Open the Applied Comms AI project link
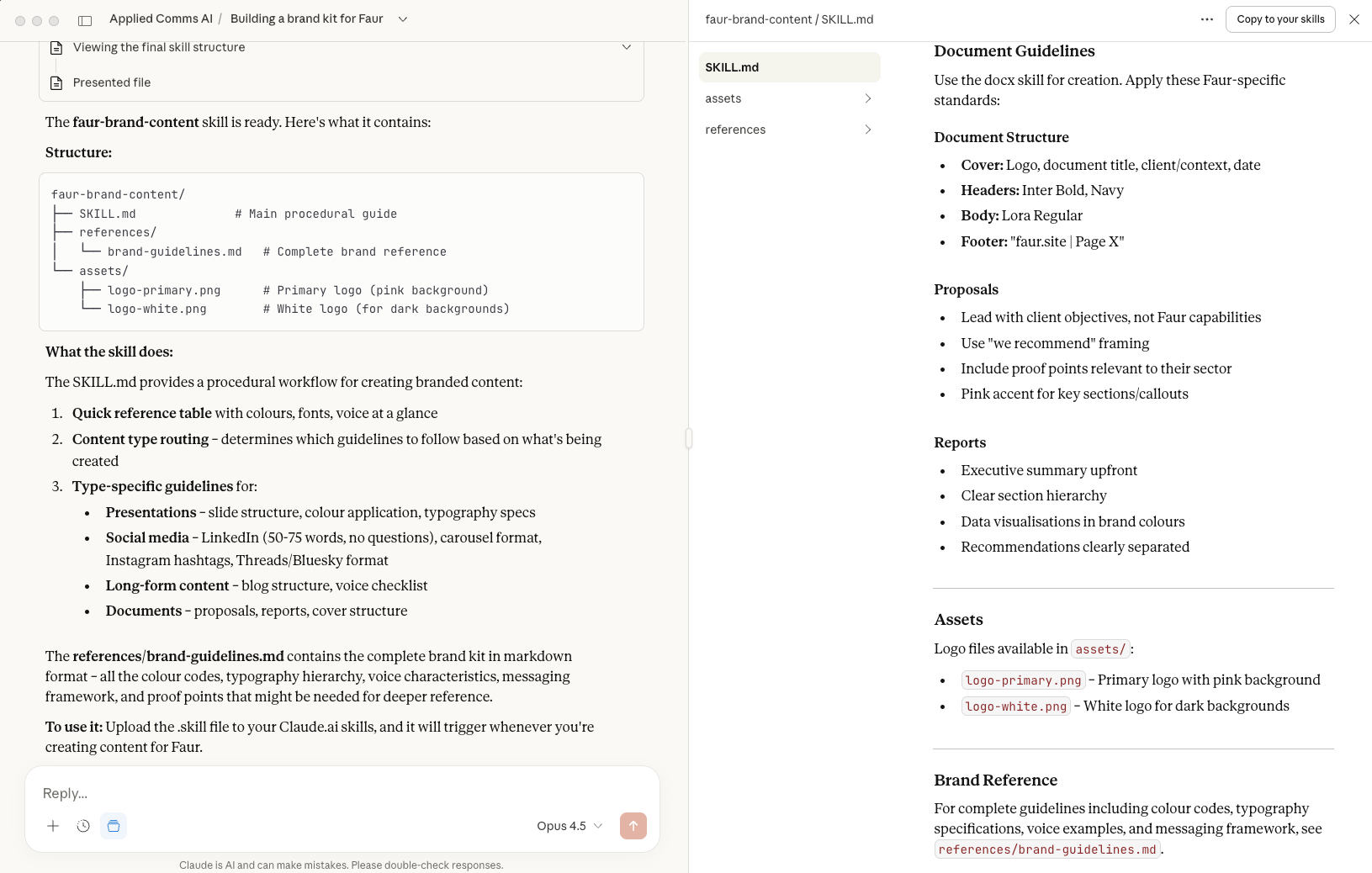This screenshot has height=873, width=1372. [x=161, y=19]
